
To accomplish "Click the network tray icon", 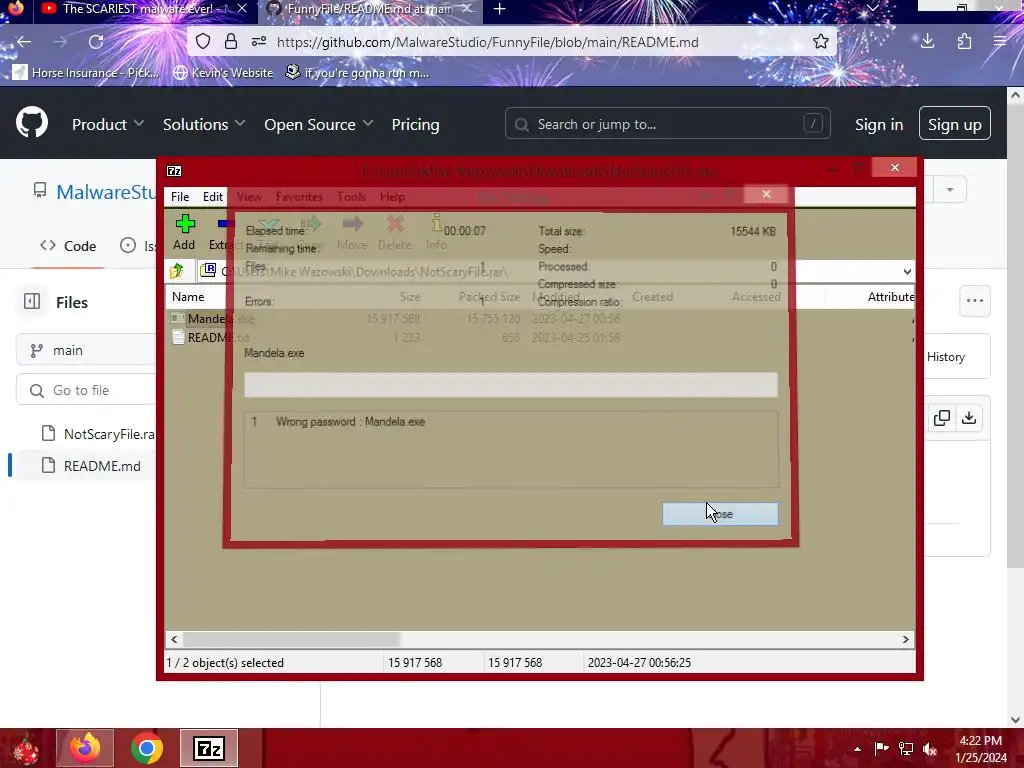I will (906, 748).
